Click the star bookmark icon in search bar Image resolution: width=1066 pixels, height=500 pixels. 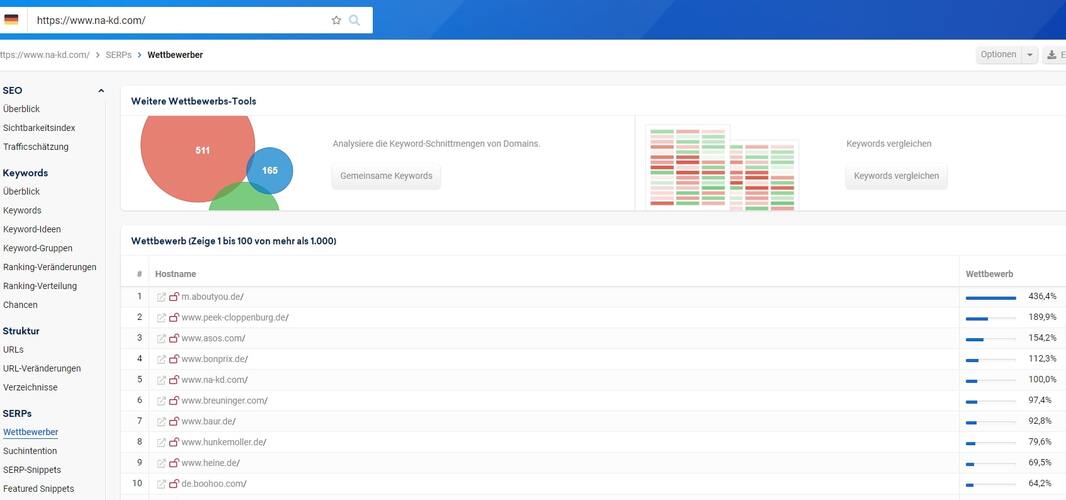coord(336,20)
